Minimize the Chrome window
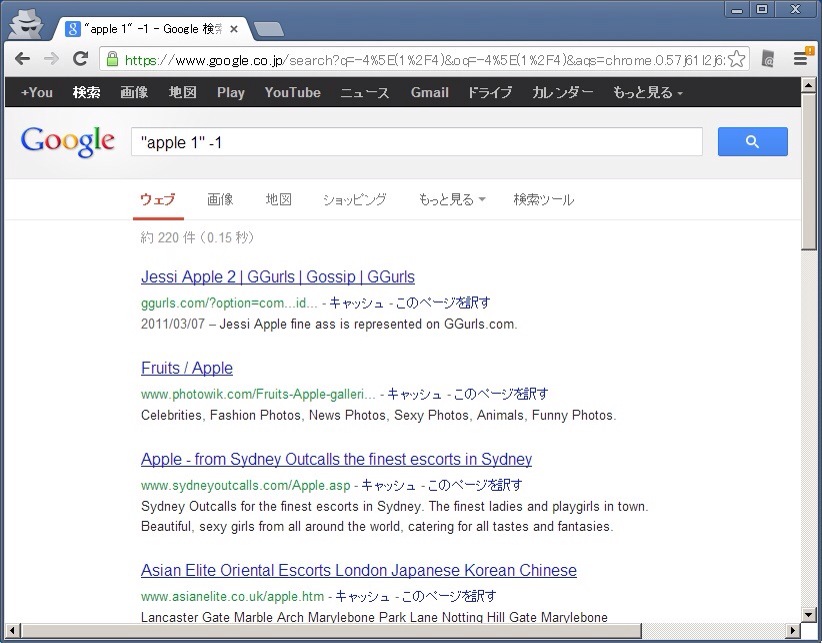822x643 pixels. click(x=737, y=9)
